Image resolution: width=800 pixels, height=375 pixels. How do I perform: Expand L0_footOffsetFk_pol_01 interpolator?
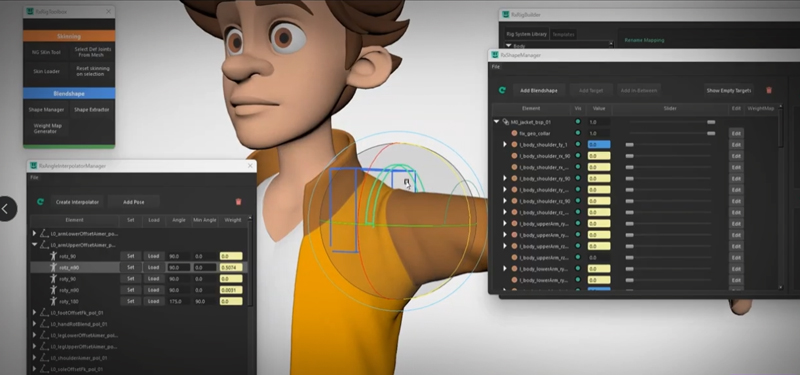(35, 312)
